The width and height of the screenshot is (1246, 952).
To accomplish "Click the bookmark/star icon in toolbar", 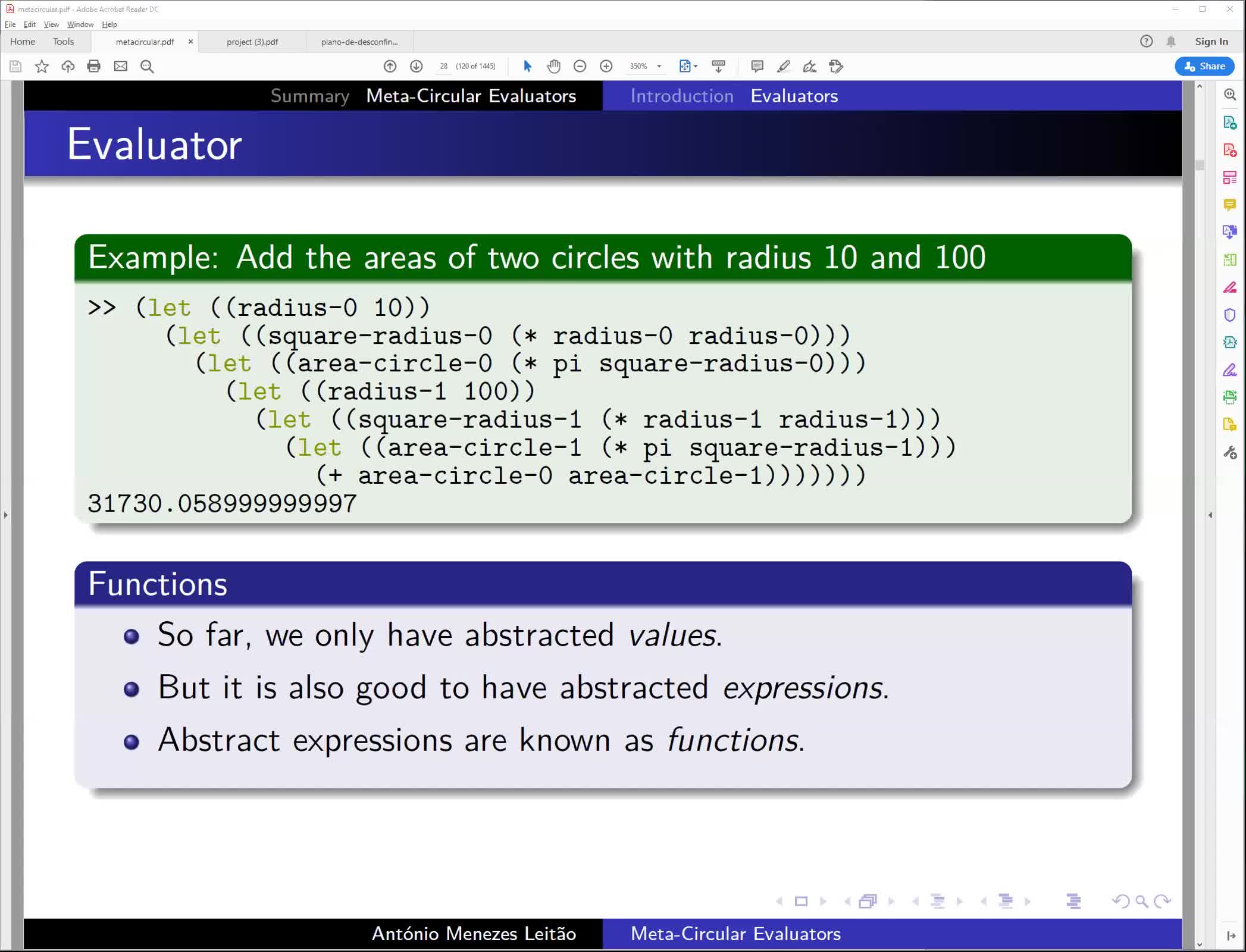I will coord(41,66).
